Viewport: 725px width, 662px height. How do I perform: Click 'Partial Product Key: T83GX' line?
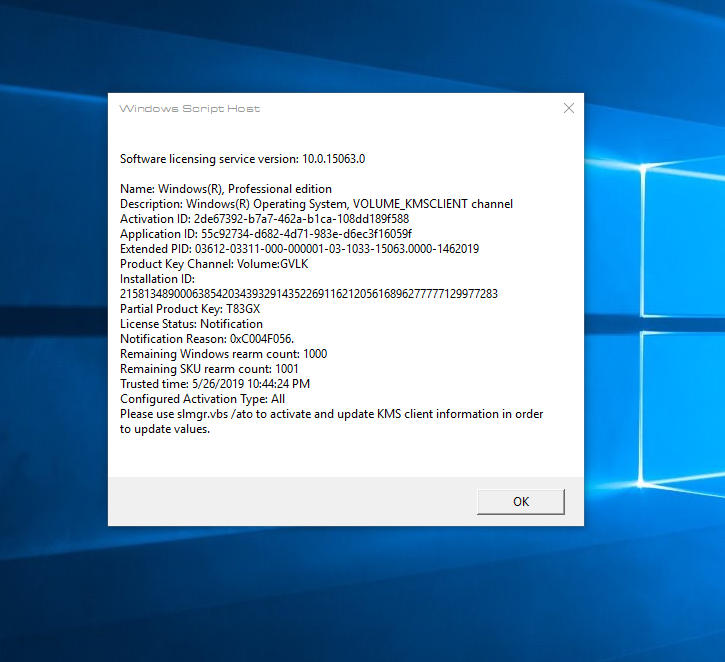coord(190,309)
